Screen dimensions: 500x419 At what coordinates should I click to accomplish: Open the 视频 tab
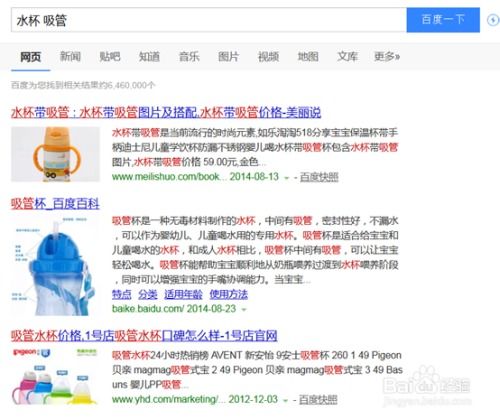pyautogui.click(x=268, y=56)
